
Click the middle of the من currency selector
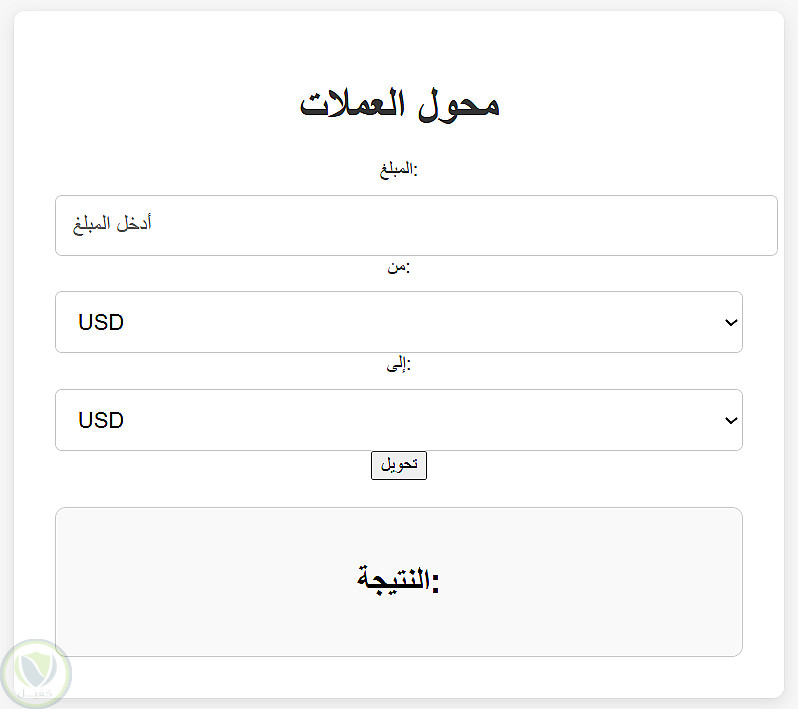click(x=398, y=322)
